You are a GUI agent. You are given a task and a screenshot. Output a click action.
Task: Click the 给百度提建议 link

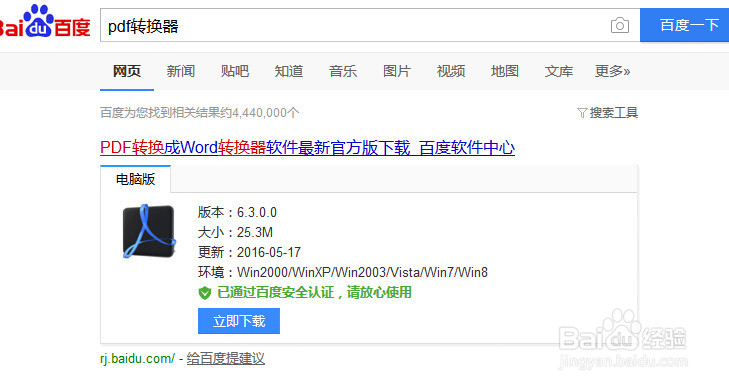pos(225,359)
